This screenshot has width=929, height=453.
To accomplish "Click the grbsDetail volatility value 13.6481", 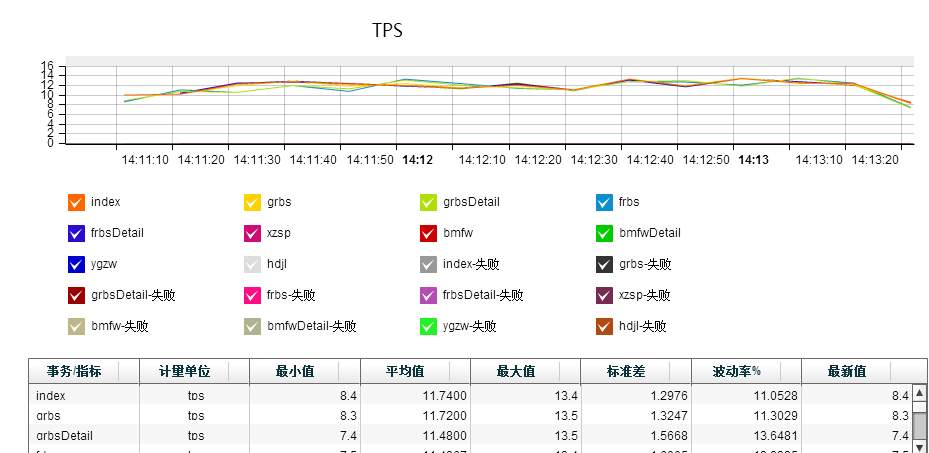I will point(777,436).
